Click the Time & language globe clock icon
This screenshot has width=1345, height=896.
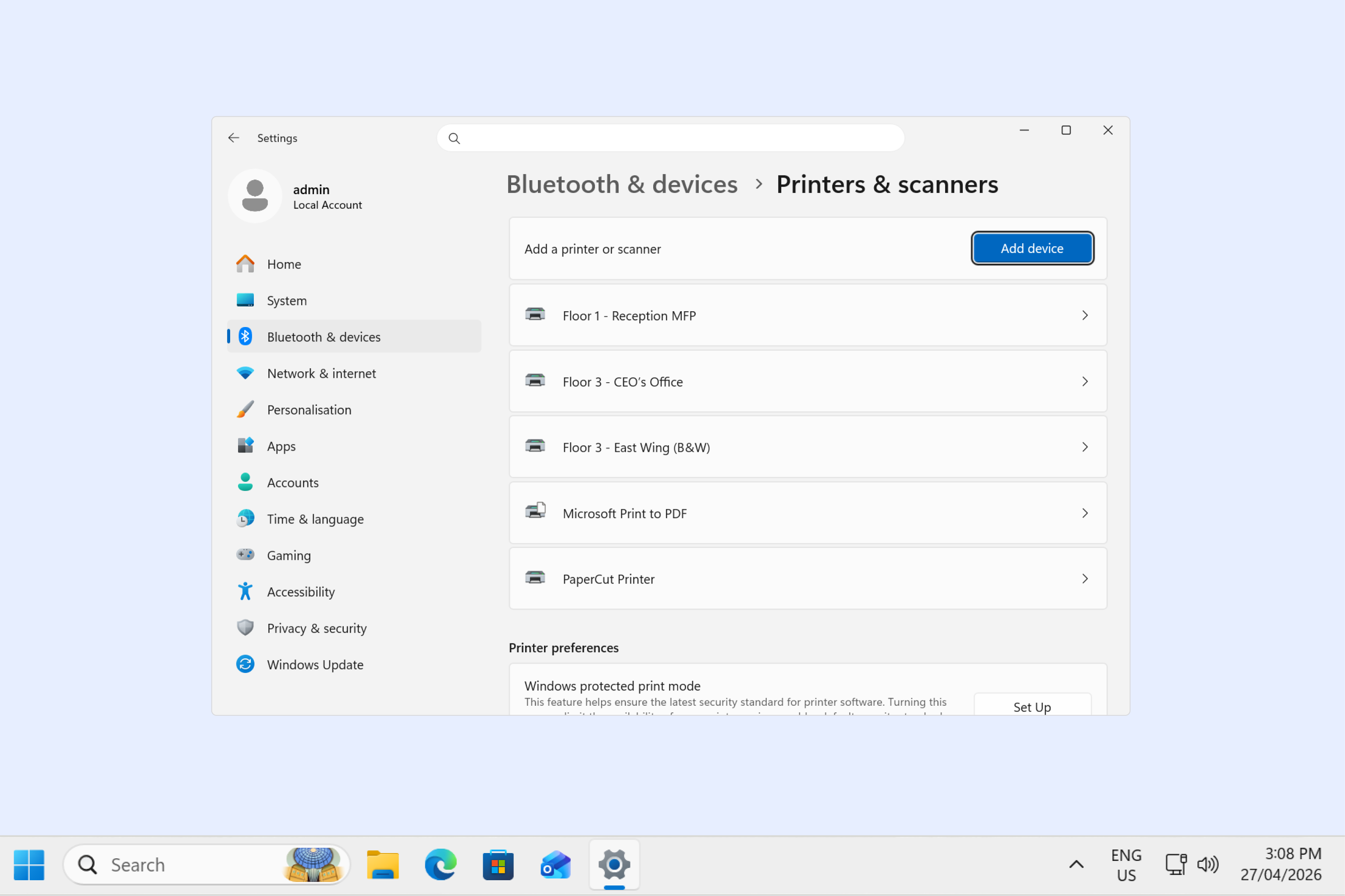click(x=245, y=518)
